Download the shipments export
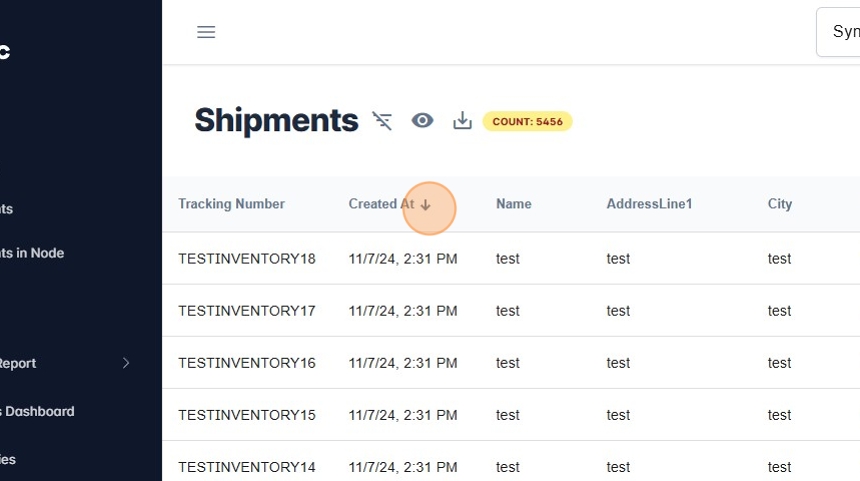The width and height of the screenshot is (860, 481). coord(462,121)
